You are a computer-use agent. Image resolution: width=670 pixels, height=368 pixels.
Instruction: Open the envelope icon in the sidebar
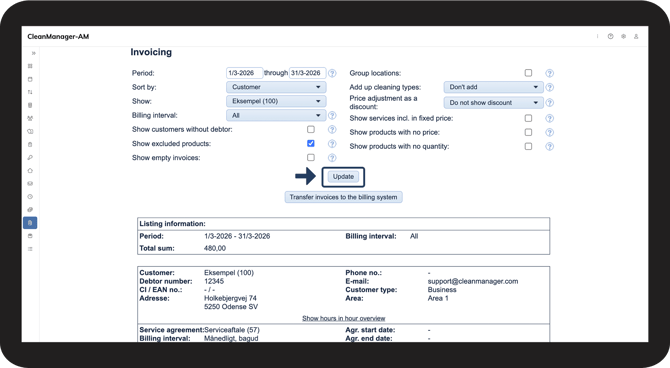point(30,183)
